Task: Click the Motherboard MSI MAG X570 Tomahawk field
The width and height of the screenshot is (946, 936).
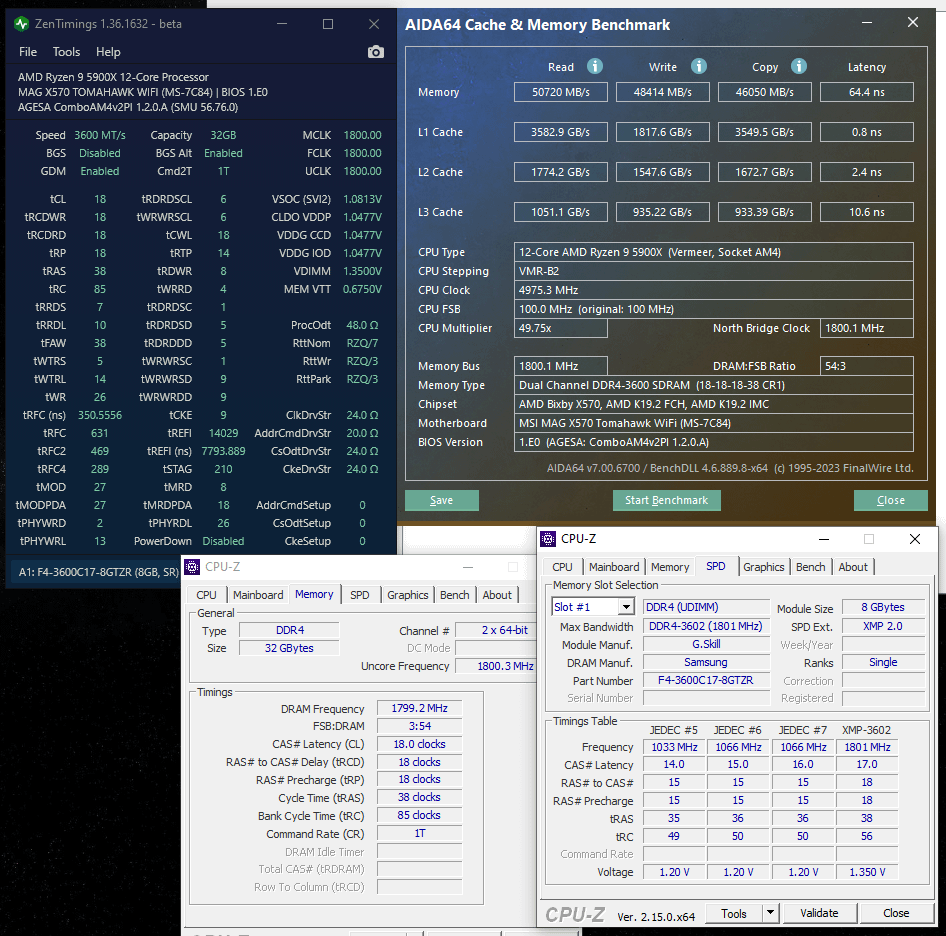Action: tap(714, 423)
